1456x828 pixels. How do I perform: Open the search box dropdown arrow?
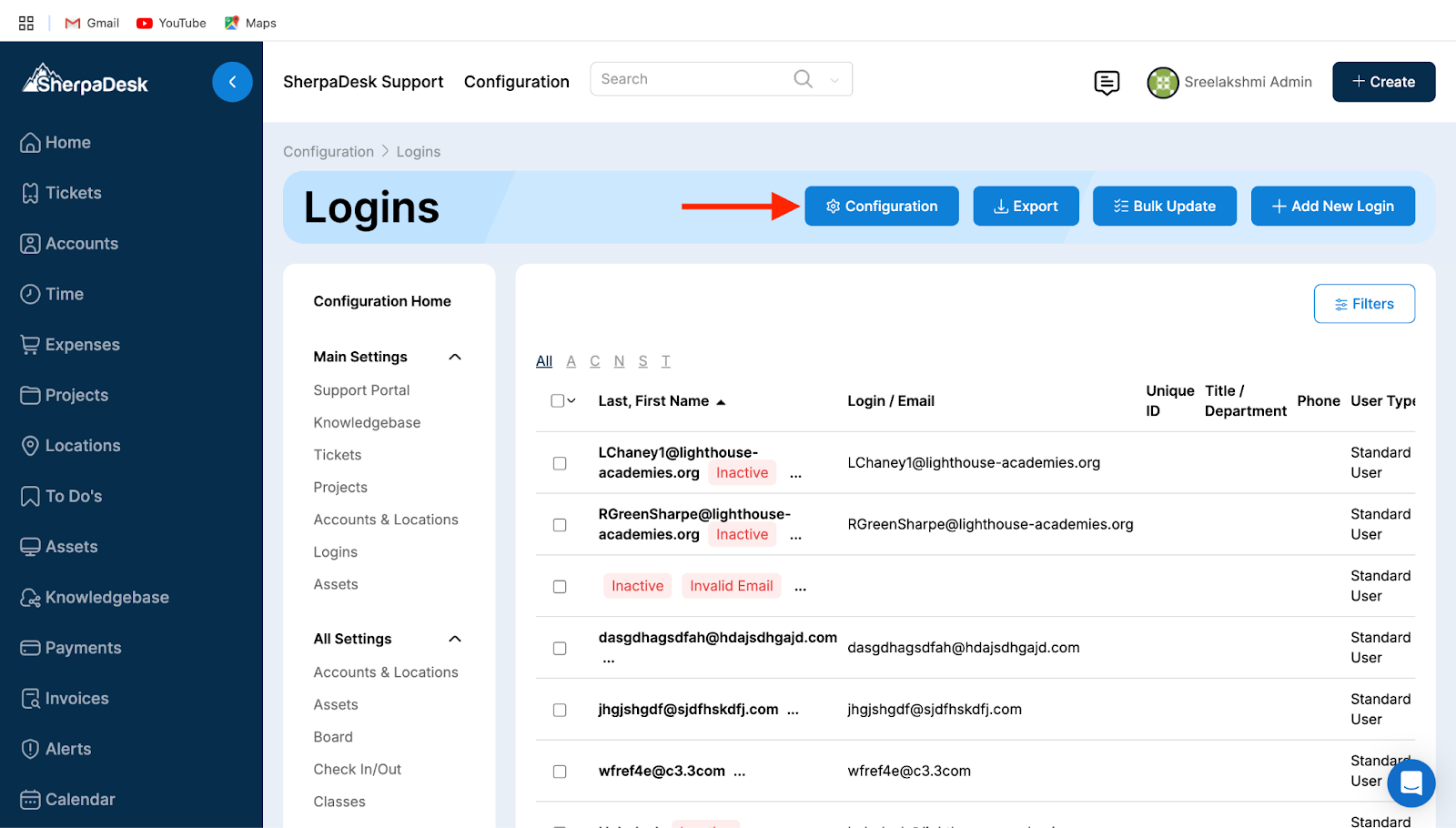834,81
